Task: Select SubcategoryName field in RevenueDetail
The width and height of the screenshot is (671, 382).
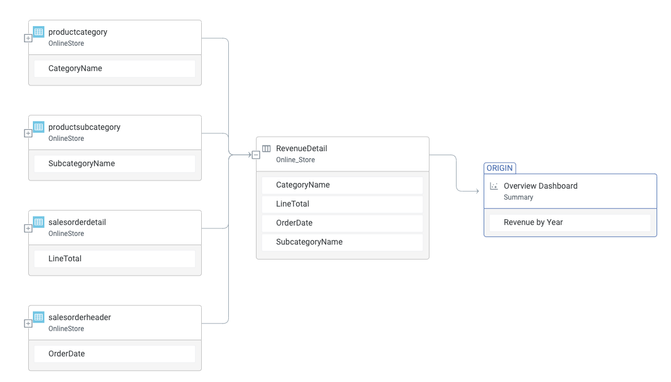Action: (342, 242)
